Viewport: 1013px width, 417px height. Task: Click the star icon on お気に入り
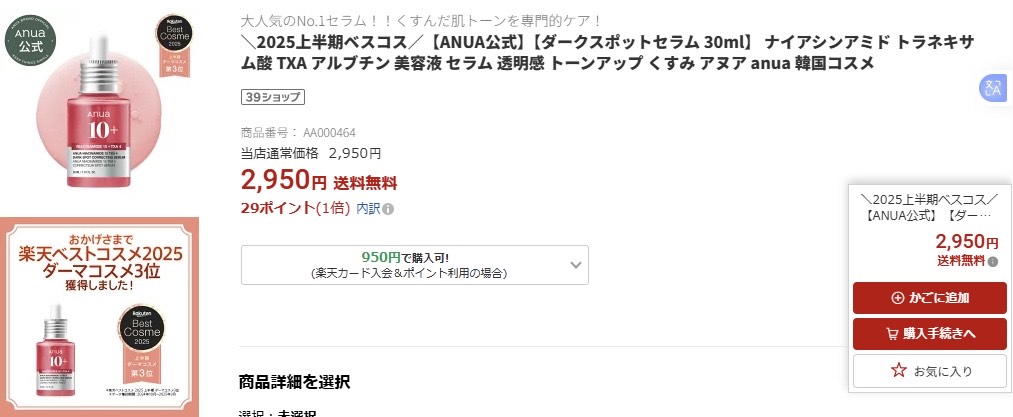pyautogui.click(x=898, y=370)
